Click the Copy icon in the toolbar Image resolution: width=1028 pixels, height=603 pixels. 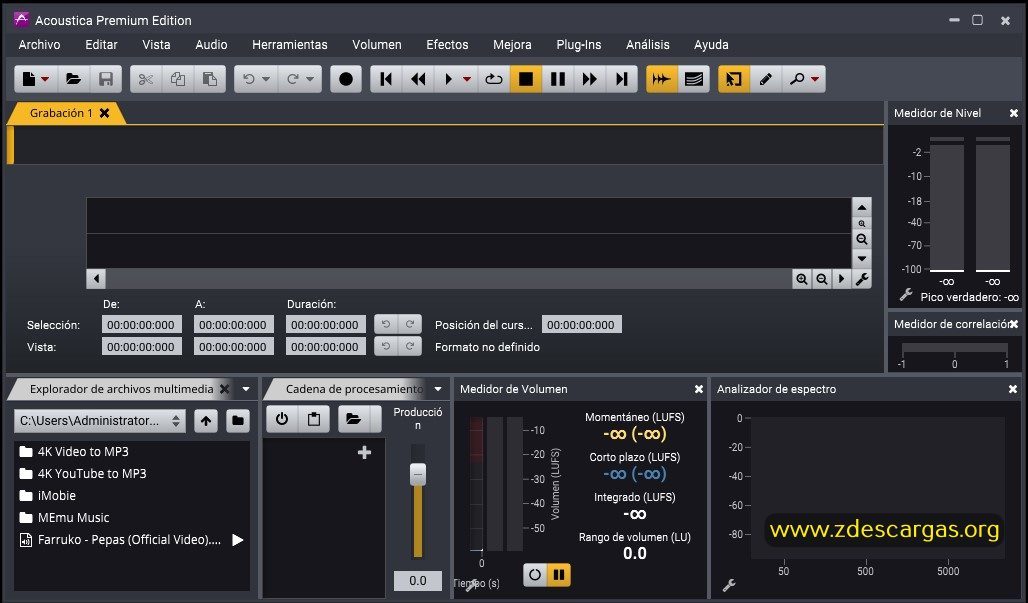[x=178, y=79]
